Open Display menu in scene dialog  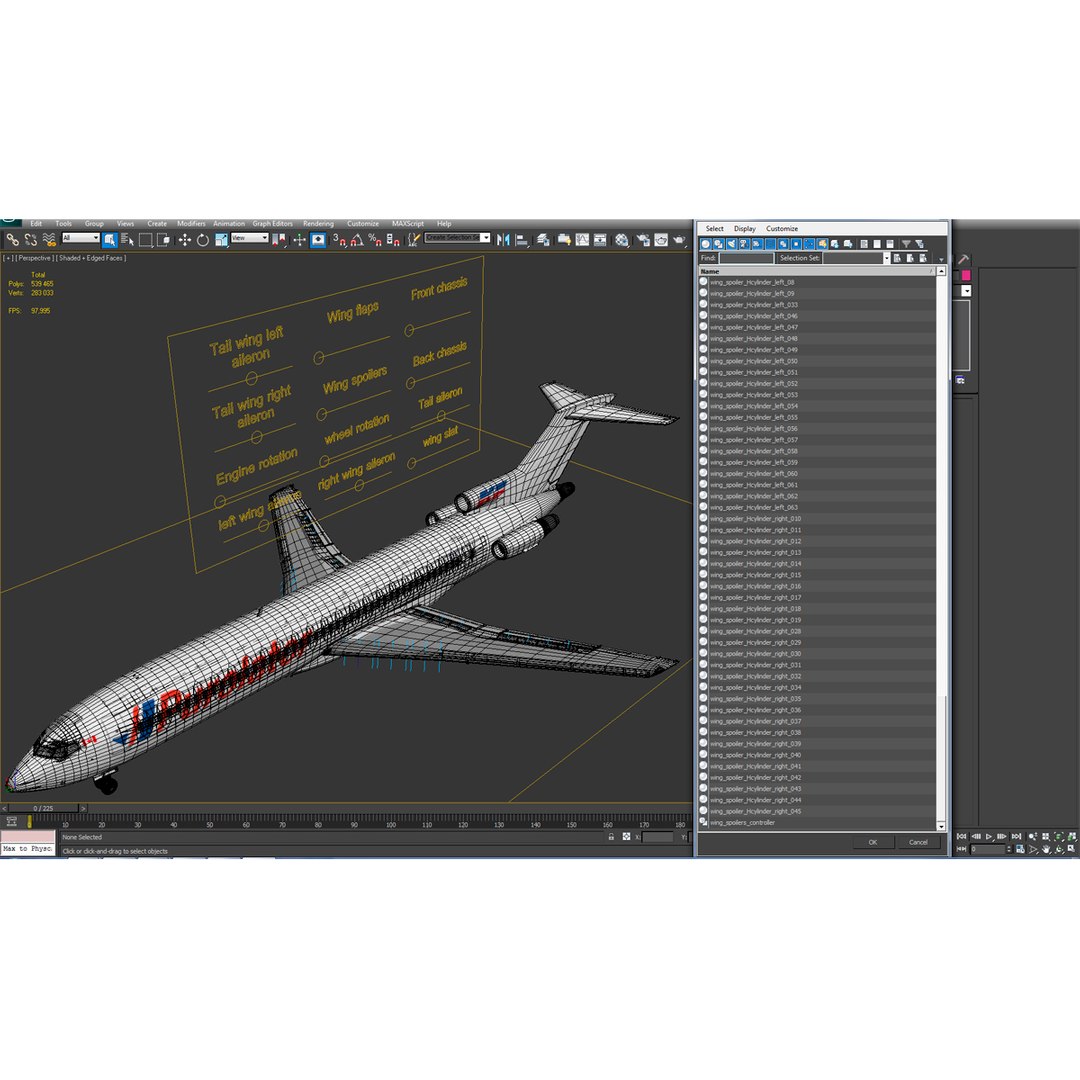pos(745,229)
